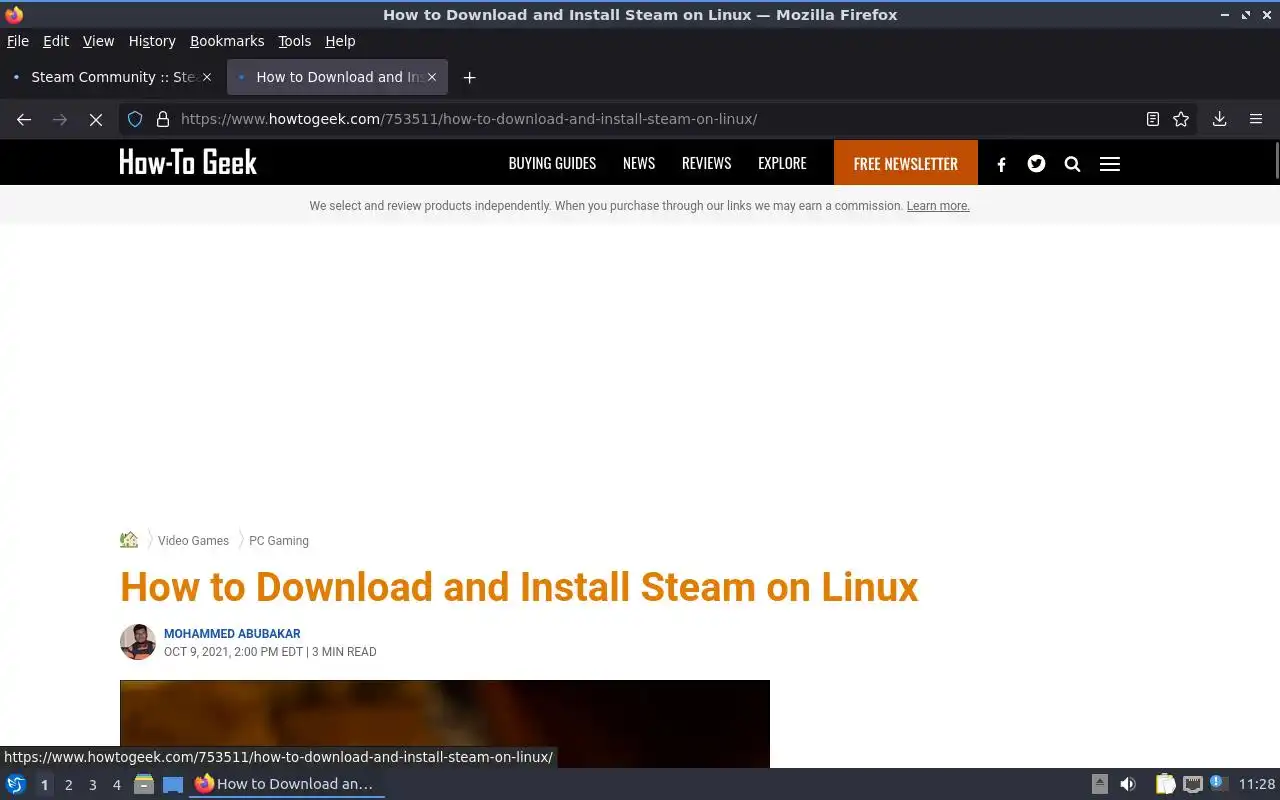Open the volume control in tray
This screenshot has width=1280, height=800.
coord(1128,784)
